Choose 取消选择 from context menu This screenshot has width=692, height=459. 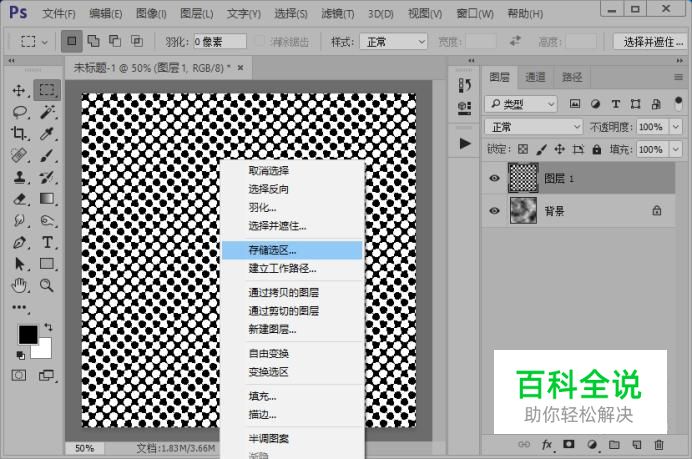tap(292, 171)
